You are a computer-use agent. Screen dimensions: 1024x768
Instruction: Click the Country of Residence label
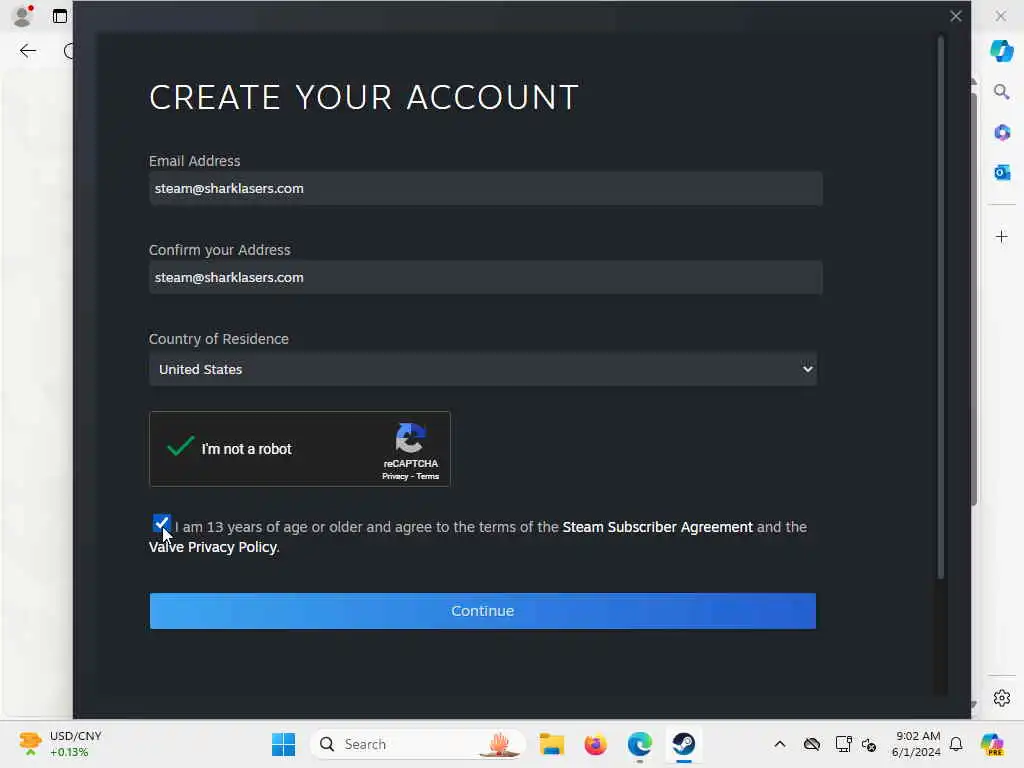click(219, 339)
